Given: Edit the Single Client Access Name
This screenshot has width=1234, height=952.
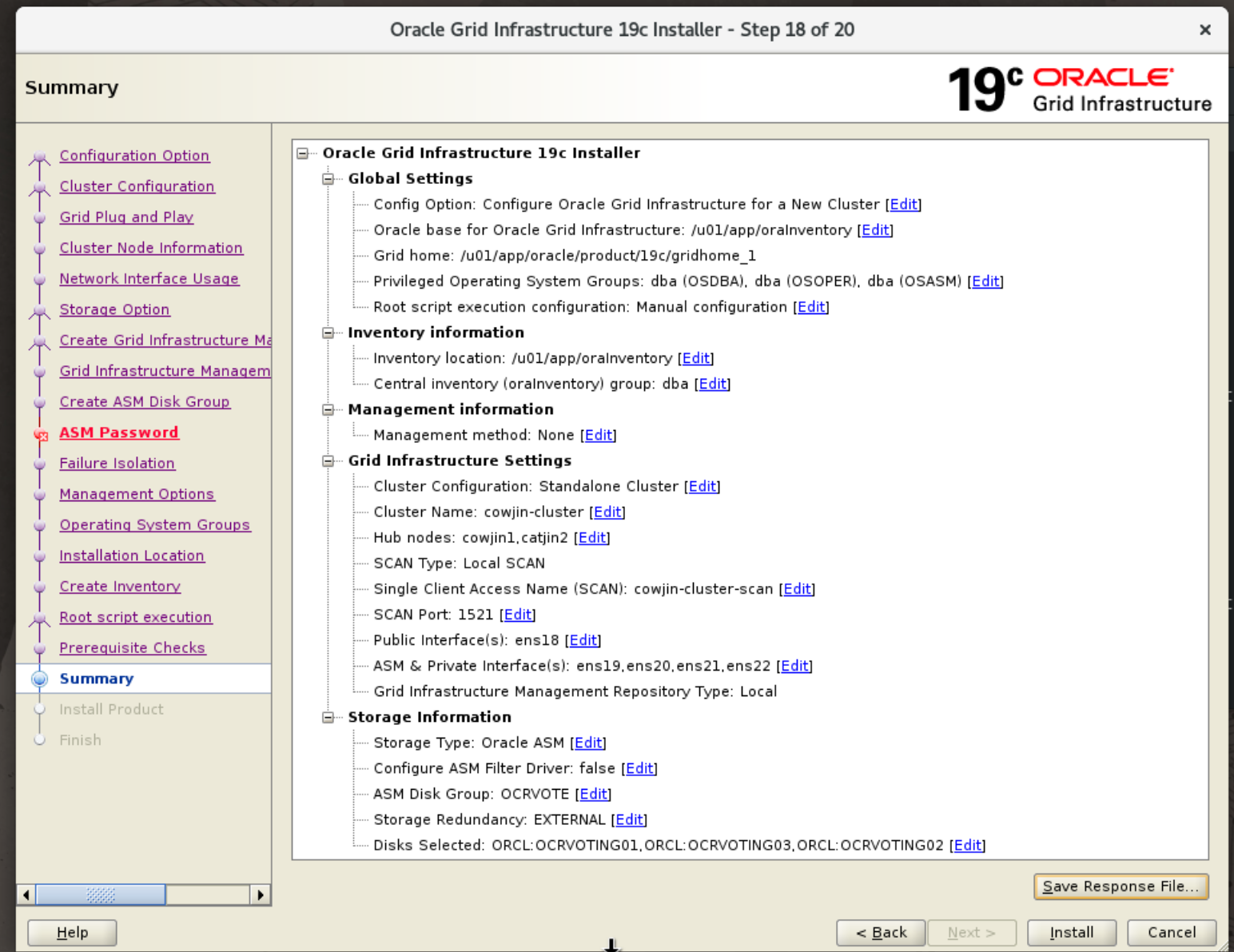Looking at the screenshot, I should (797, 588).
